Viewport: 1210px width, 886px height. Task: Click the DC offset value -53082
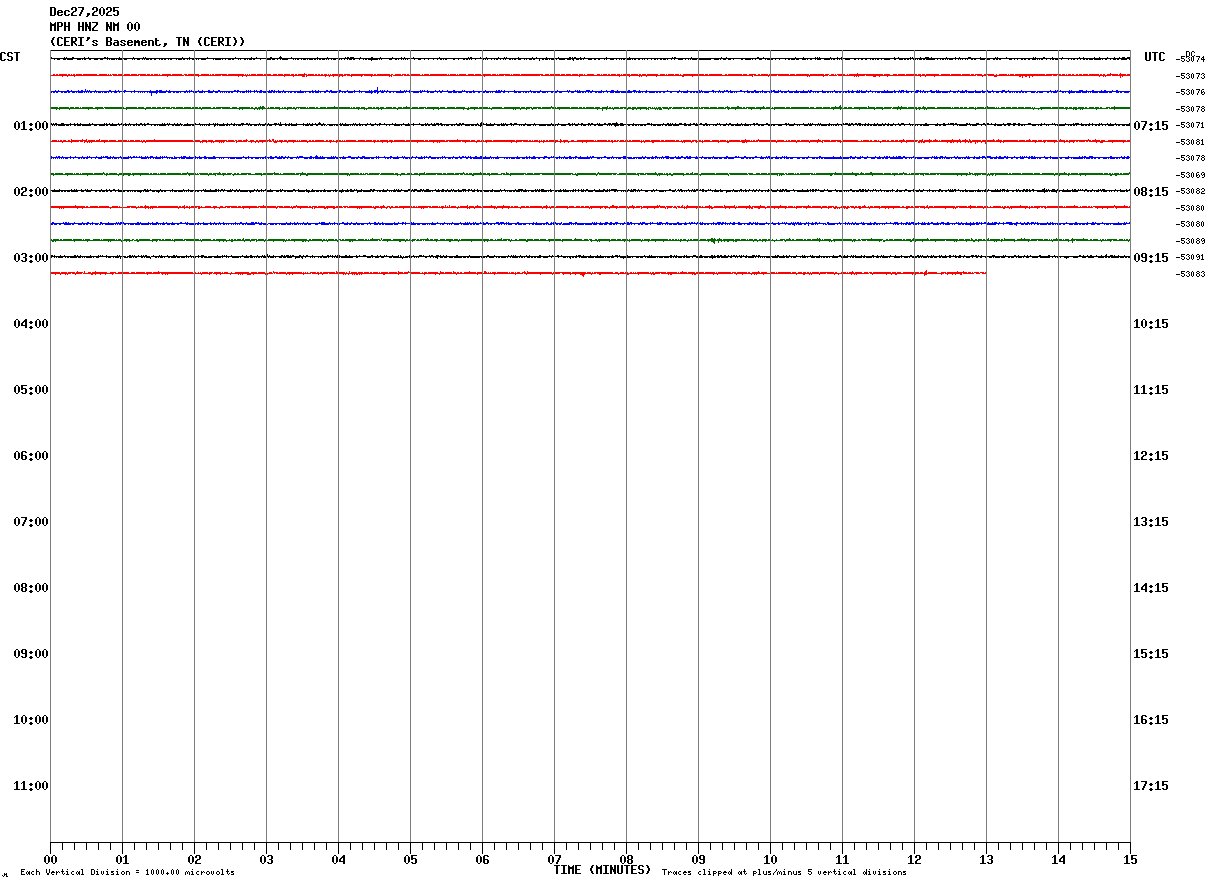coord(1191,191)
